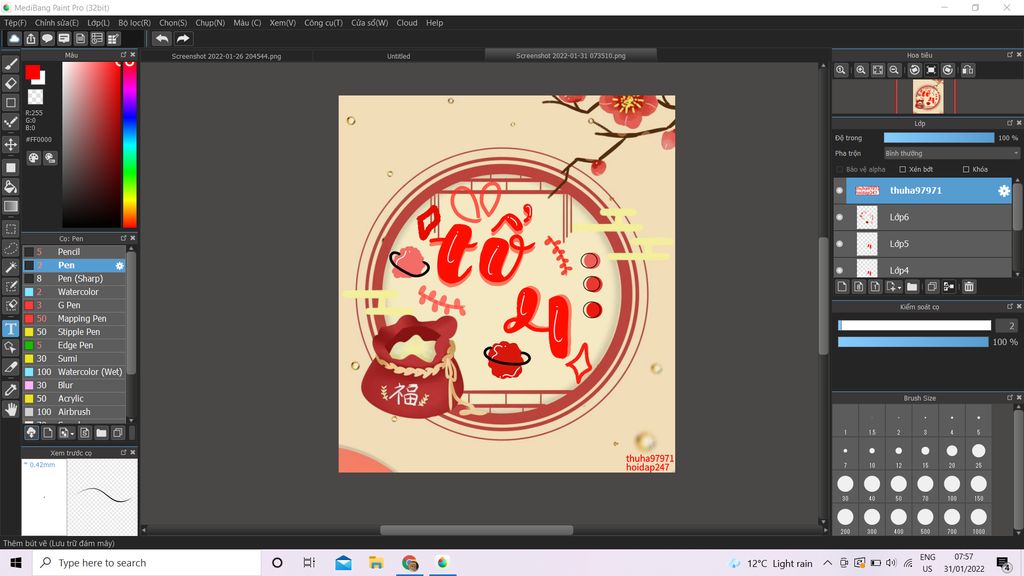This screenshot has width=1024, height=576.
Task: Open the Bộ lọc(R) menu
Action: pos(135,23)
